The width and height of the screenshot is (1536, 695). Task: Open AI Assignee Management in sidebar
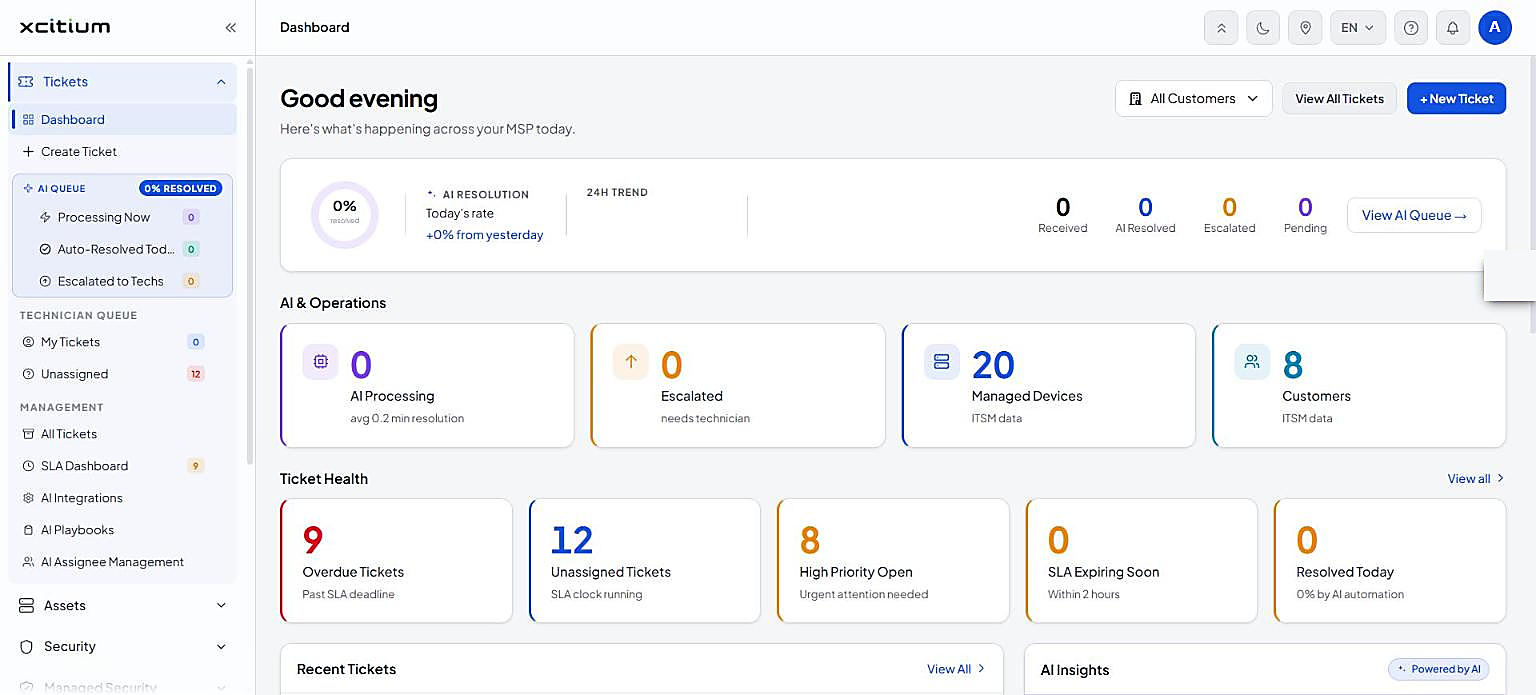(x=124, y=562)
